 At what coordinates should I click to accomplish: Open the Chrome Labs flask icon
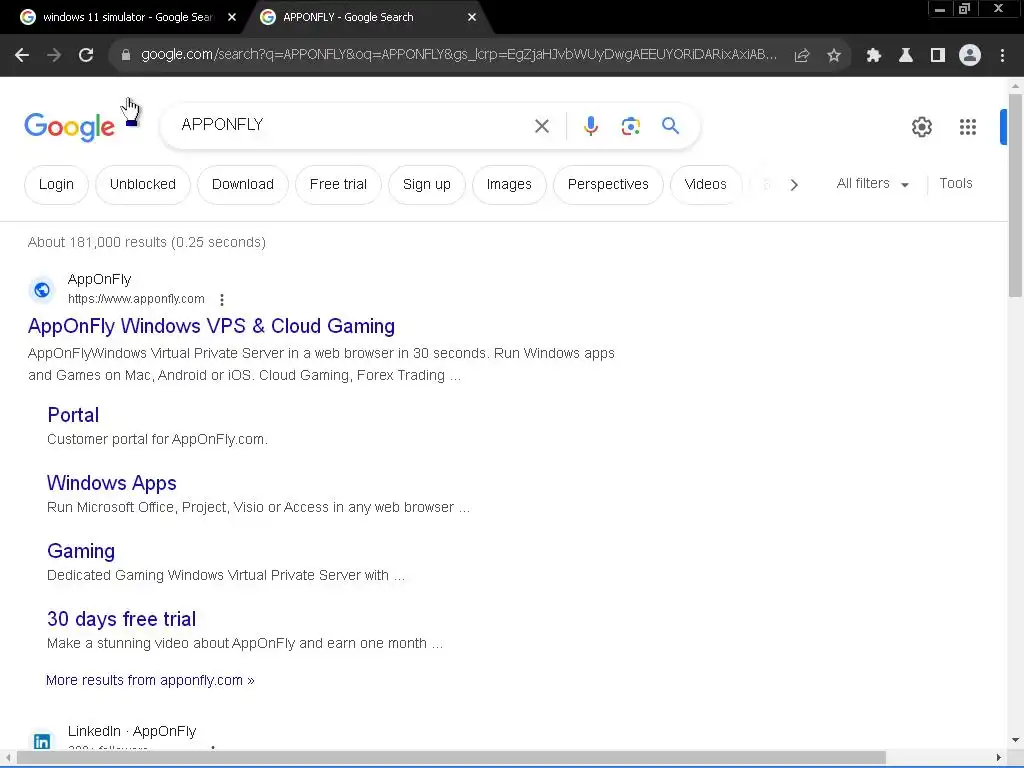click(905, 56)
